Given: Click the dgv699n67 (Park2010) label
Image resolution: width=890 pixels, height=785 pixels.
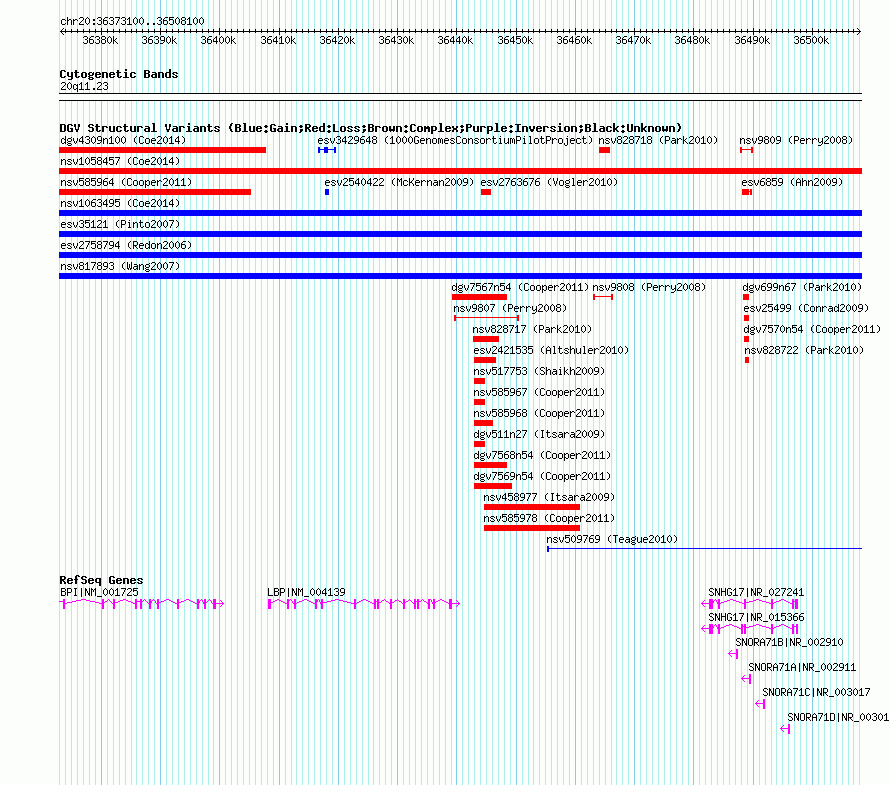Looking at the screenshot, I should pos(802,287).
